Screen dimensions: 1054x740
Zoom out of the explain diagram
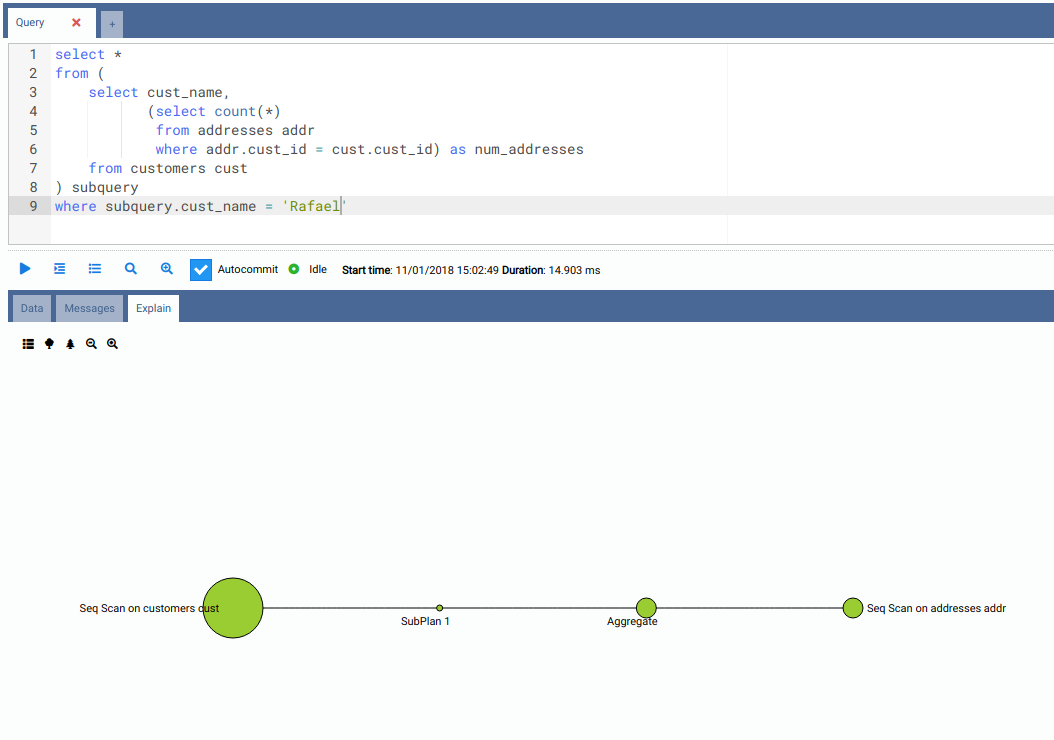[x=91, y=344]
